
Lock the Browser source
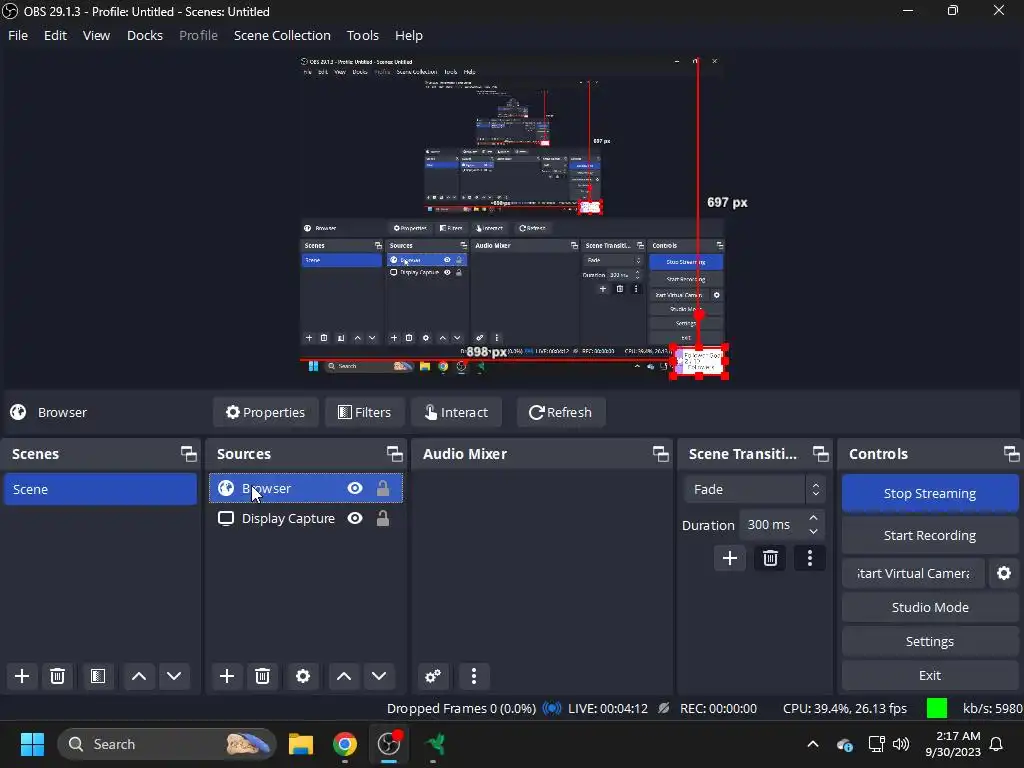pos(383,488)
